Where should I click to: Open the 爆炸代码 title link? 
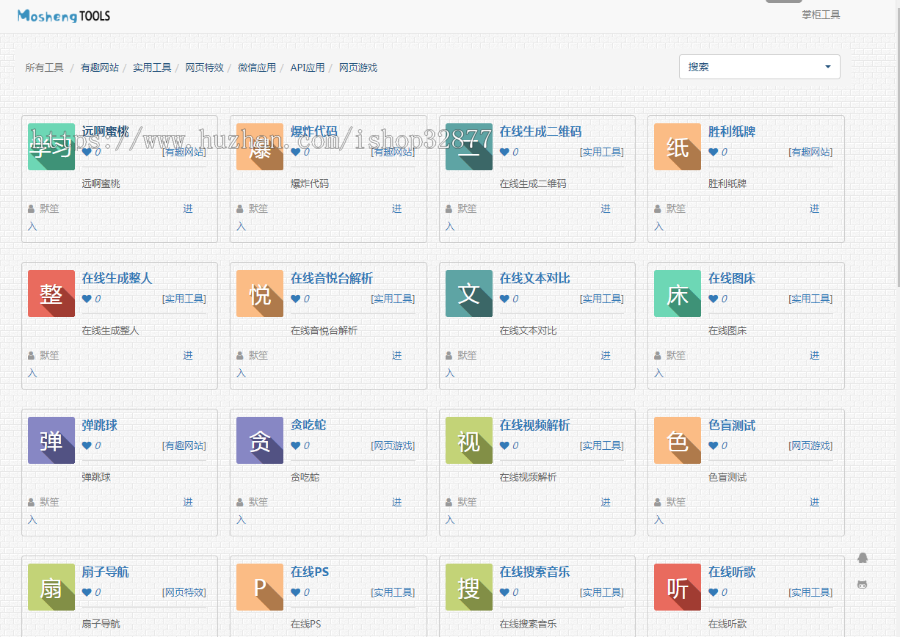(314, 131)
